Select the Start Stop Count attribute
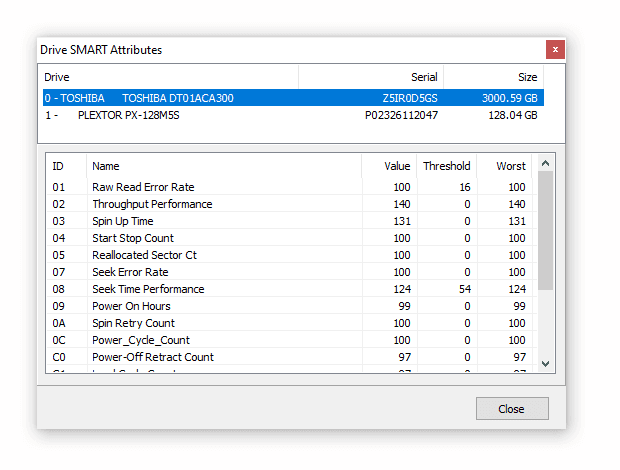This screenshot has width=620, height=470. click(x=292, y=238)
